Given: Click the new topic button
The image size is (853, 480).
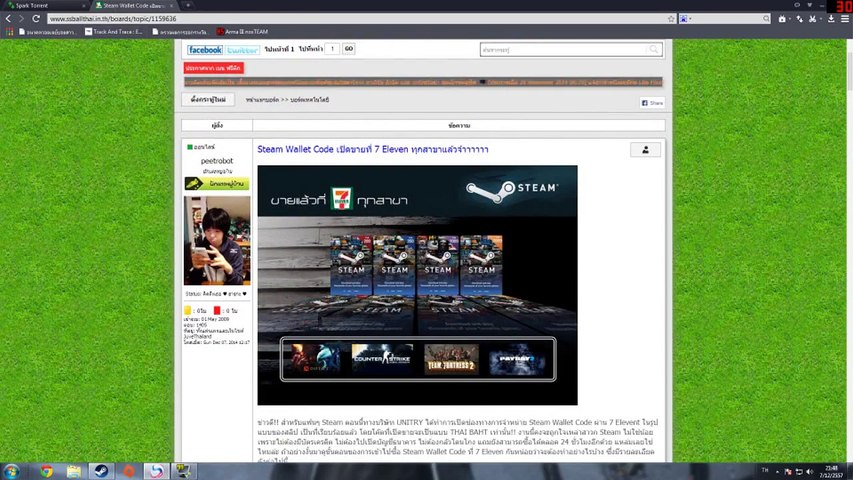Looking at the screenshot, I should coord(208,100).
